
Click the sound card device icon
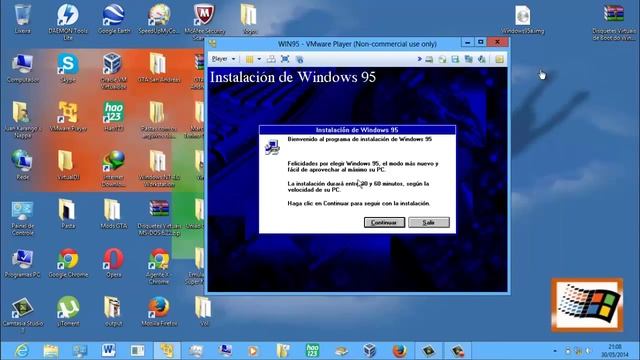(482, 60)
